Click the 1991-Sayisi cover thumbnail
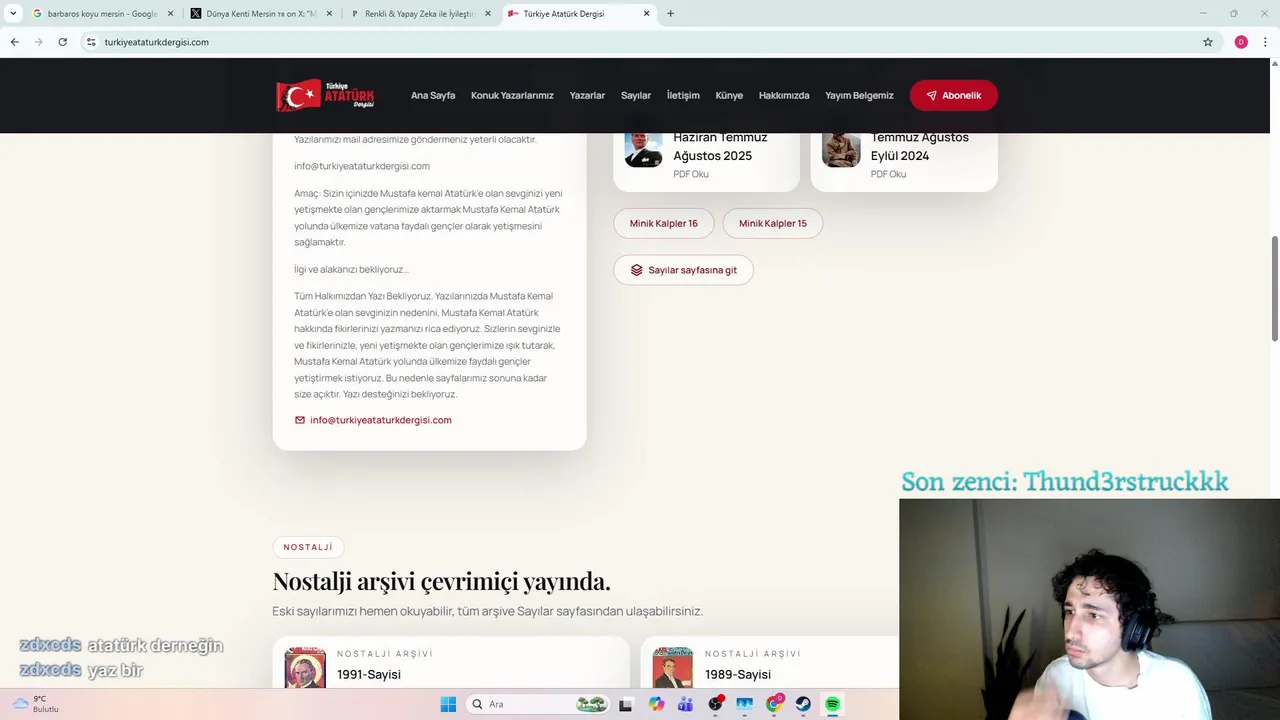This screenshot has height=720, width=1280. tap(305, 668)
